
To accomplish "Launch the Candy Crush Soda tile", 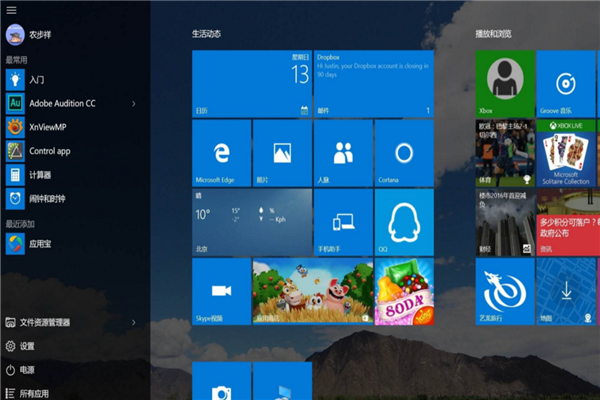I will coord(404,291).
